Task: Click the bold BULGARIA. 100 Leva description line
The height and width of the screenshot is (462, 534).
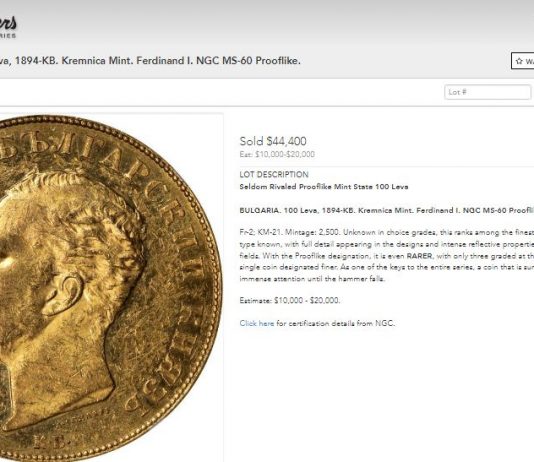Action: point(387,210)
